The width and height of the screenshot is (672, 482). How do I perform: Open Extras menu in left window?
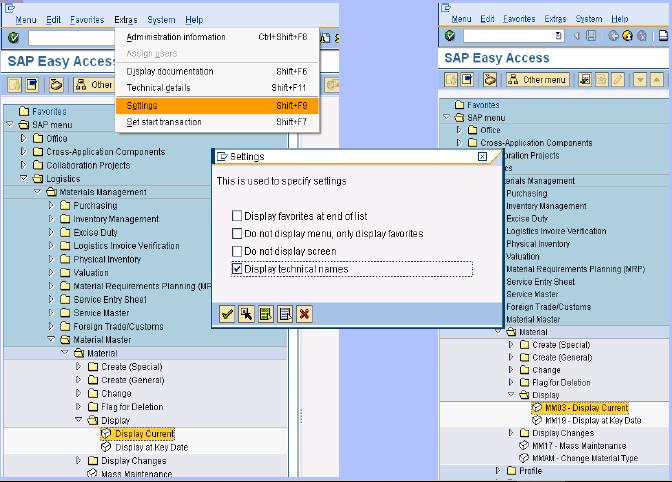tap(126, 20)
